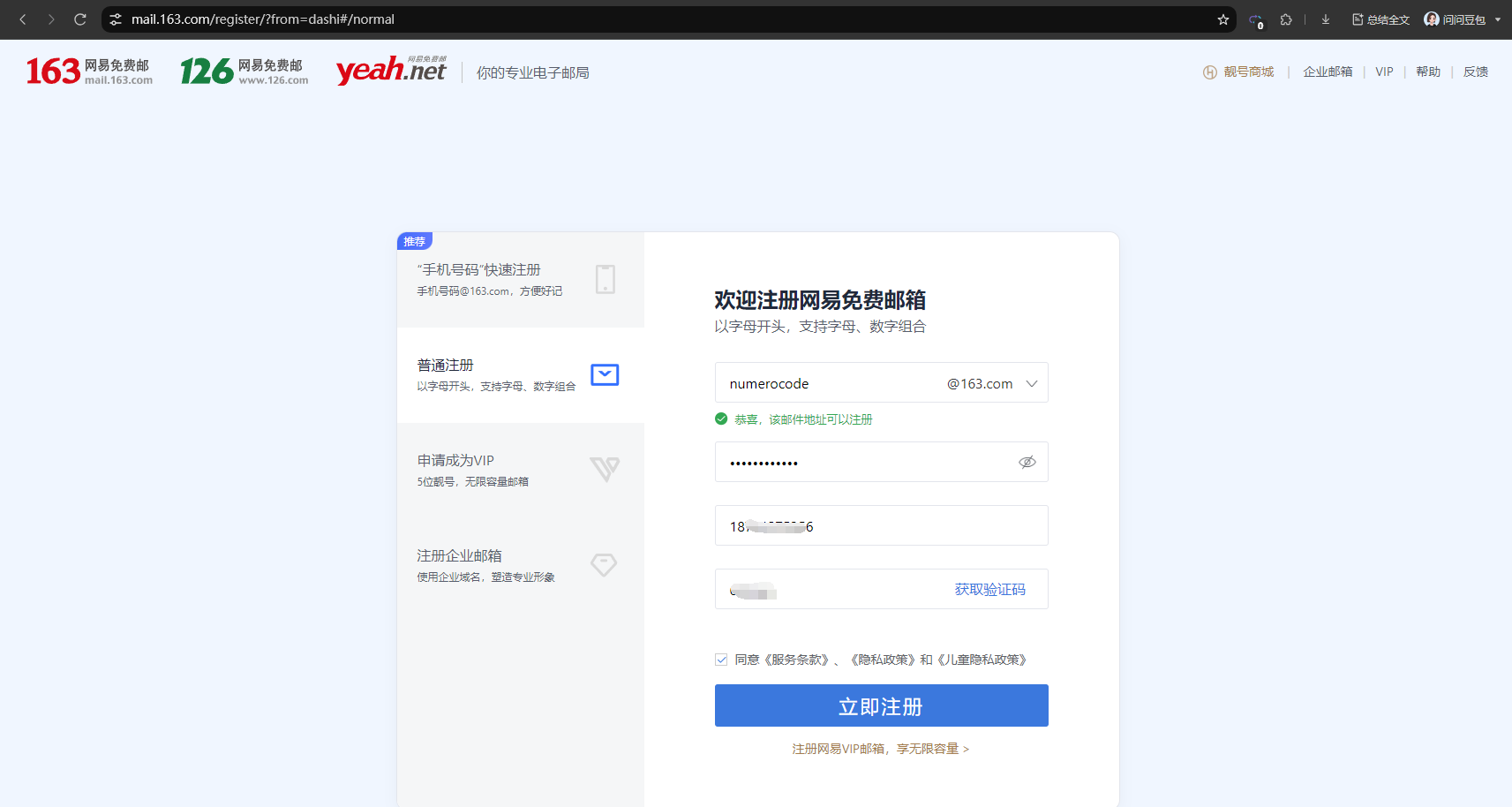Select the phone number quick registration tab
The width and height of the screenshot is (1512, 807).
click(x=520, y=280)
